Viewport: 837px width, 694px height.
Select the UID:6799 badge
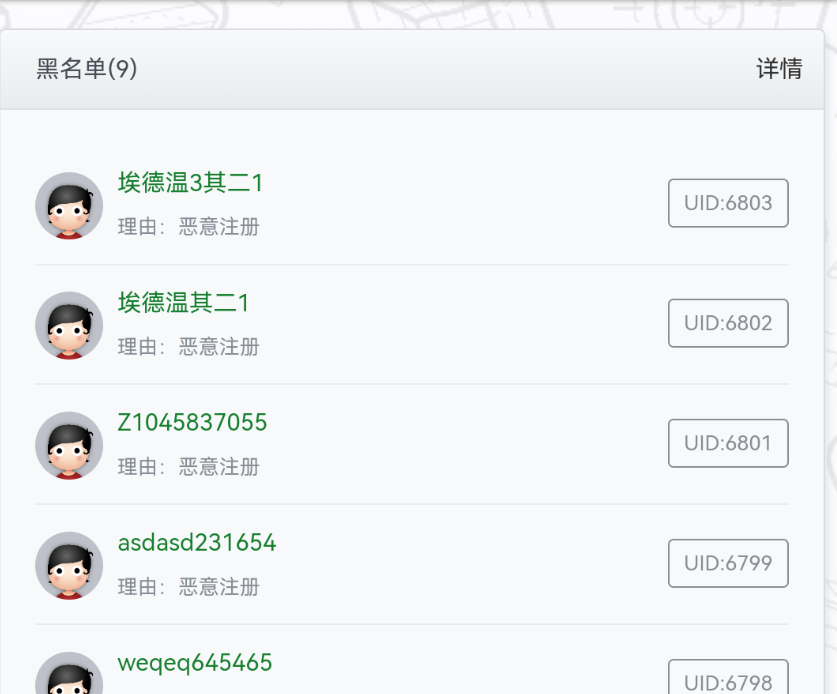pyautogui.click(x=728, y=563)
